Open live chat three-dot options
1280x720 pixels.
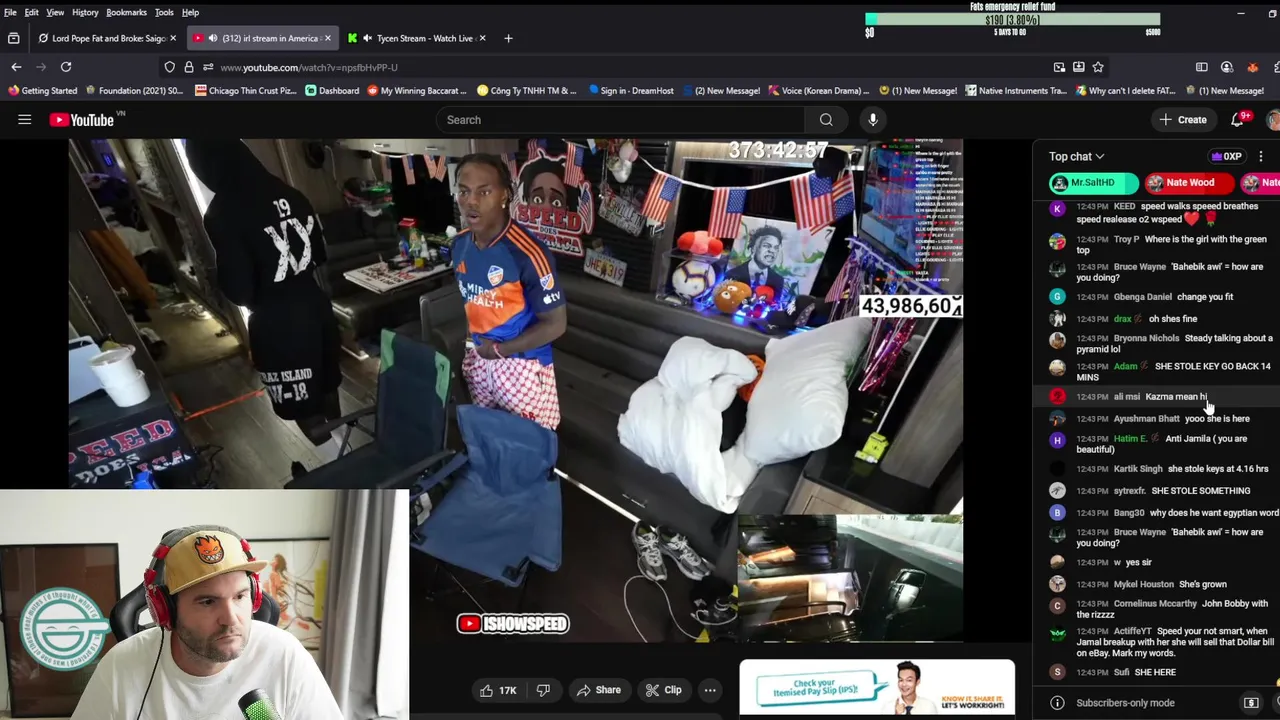tap(1261, 156)
